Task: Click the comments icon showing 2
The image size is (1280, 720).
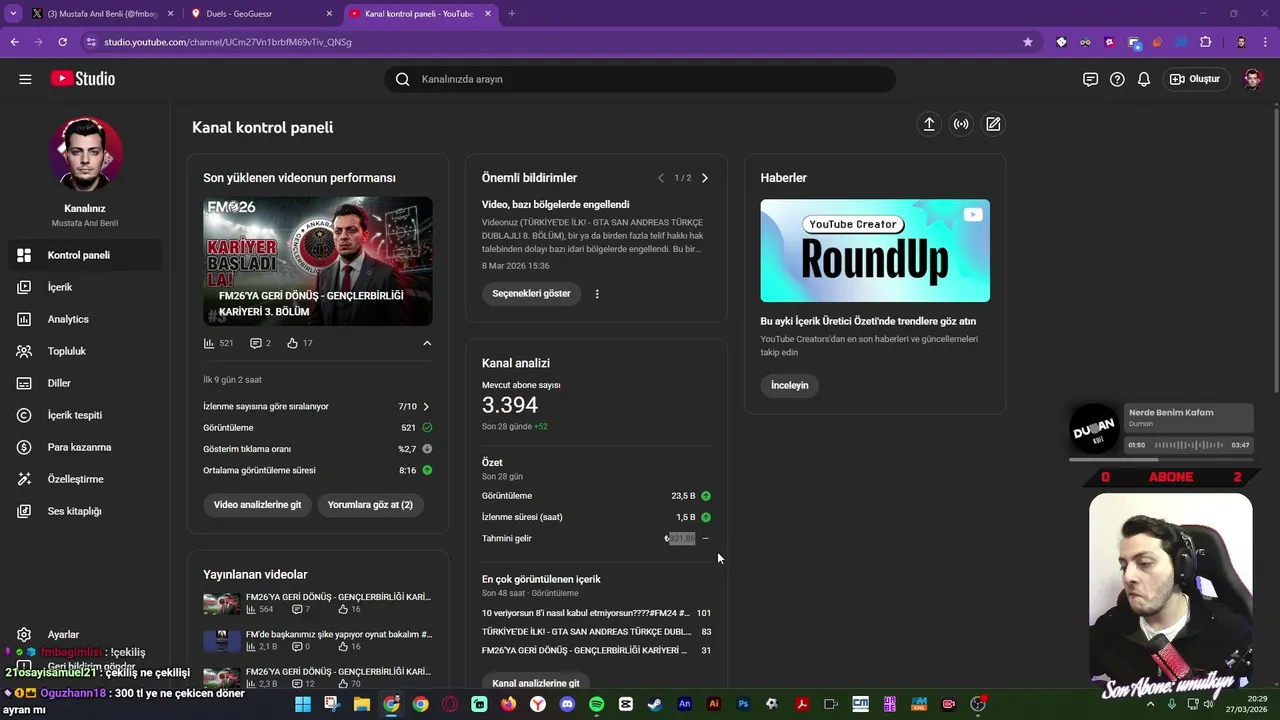Action: coord(256,343)
